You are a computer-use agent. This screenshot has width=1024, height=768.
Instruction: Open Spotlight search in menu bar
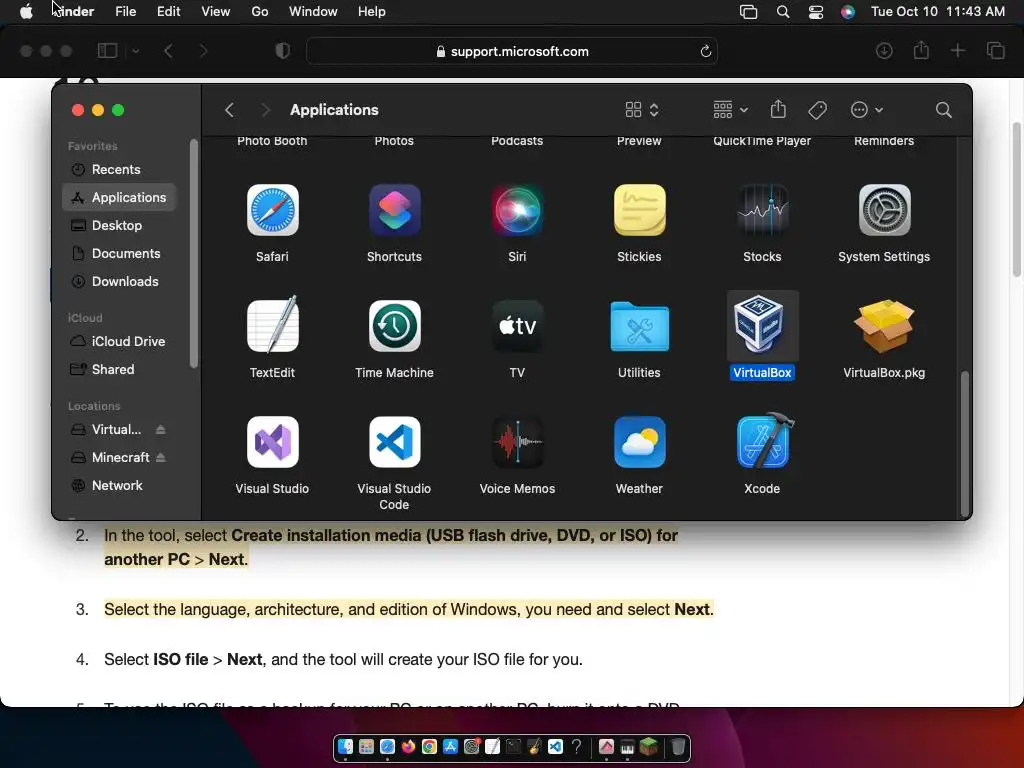pyautogui.click(x=782, y=12)
